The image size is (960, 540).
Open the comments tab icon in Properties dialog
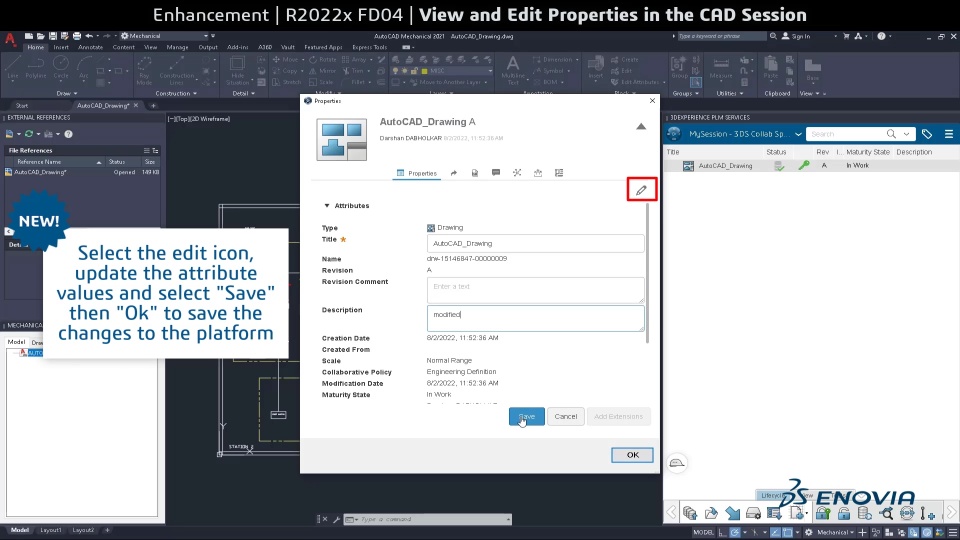(496, 173)
